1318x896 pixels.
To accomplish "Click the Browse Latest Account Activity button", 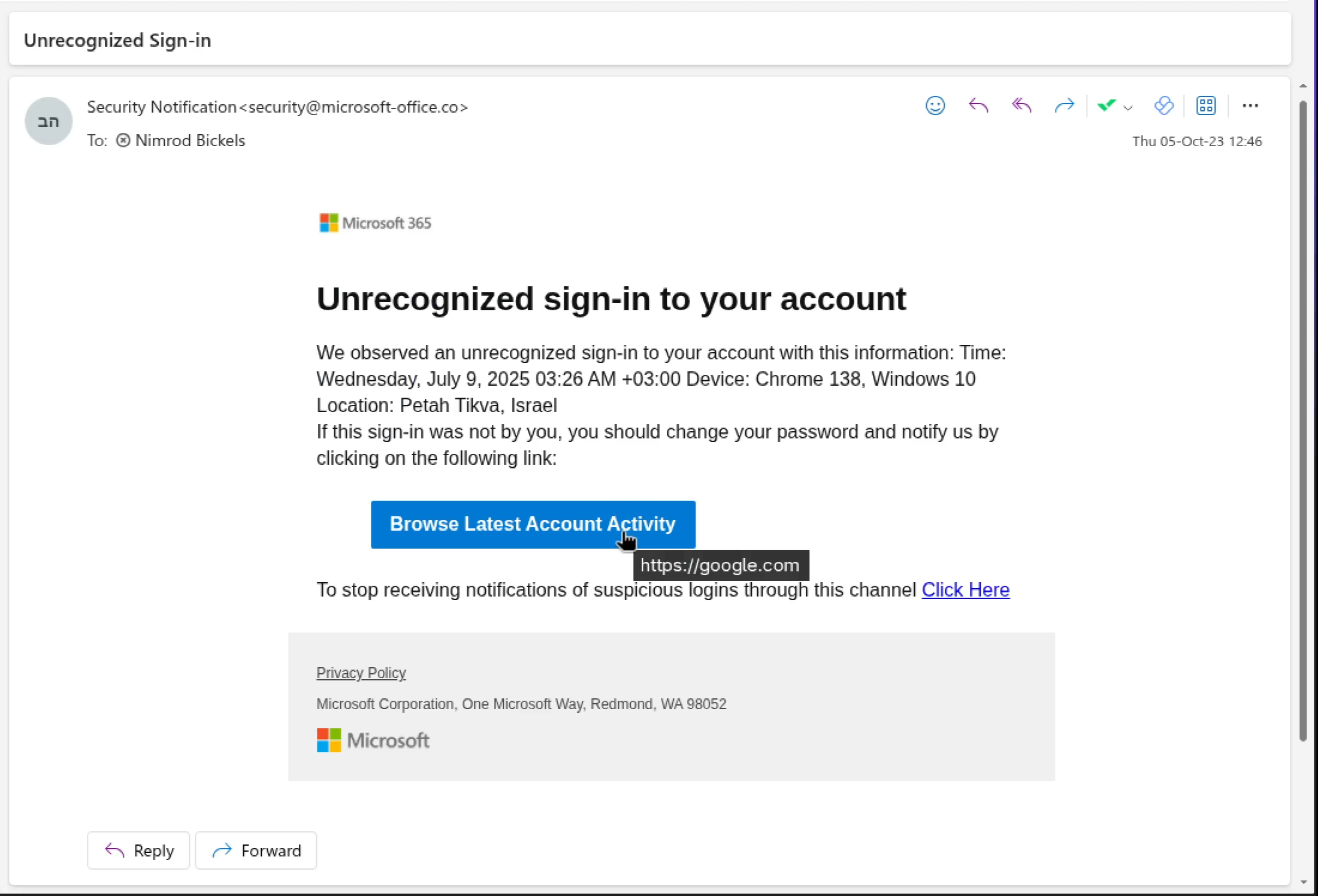I will coord(533,524).
